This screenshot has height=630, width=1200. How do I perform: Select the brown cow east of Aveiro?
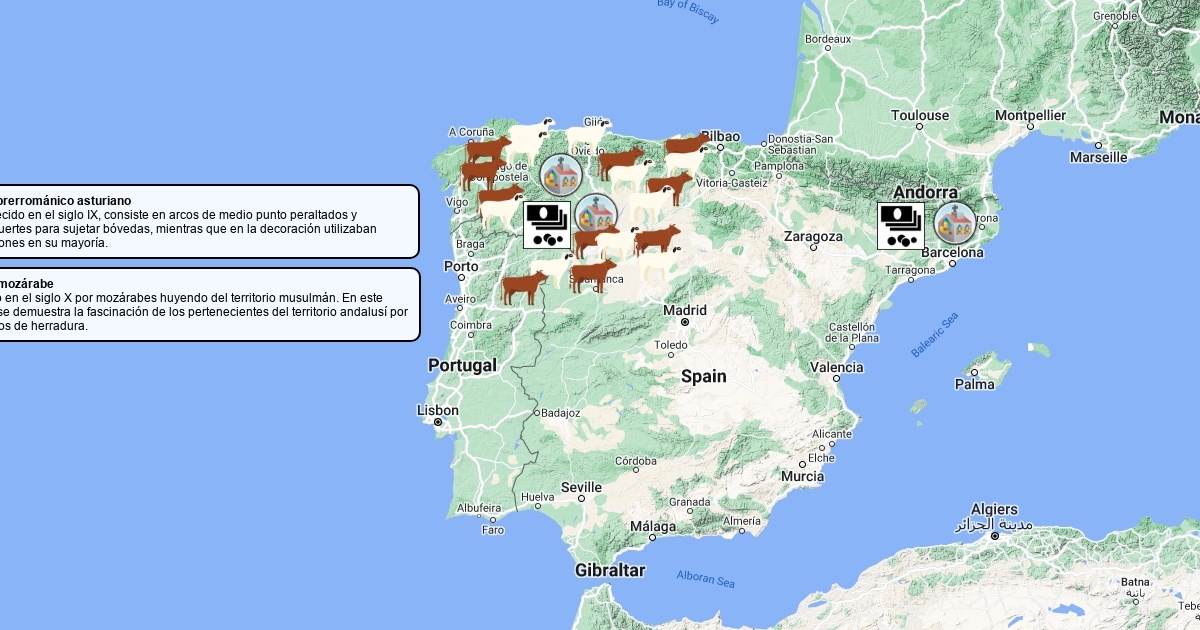pos(524,287)
